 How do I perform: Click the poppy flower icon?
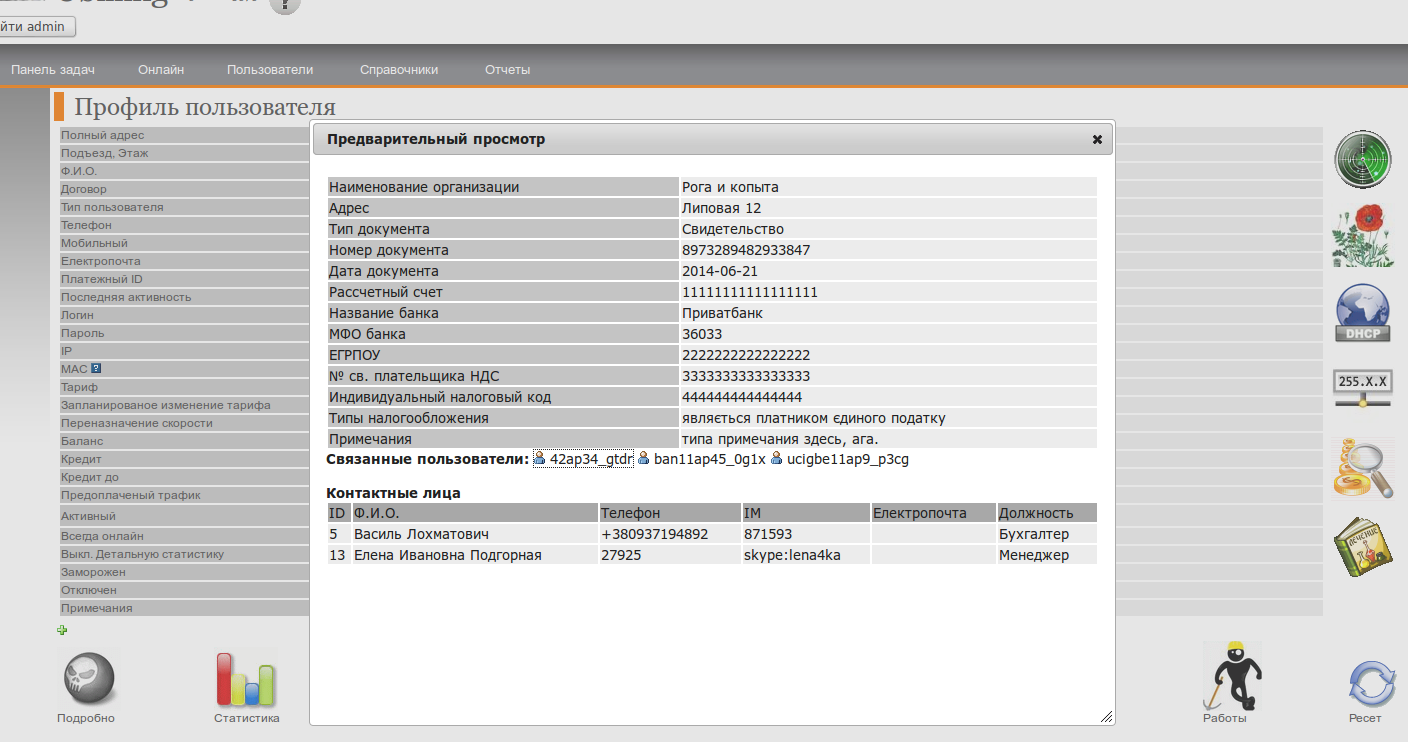(x=1362, y=236)
